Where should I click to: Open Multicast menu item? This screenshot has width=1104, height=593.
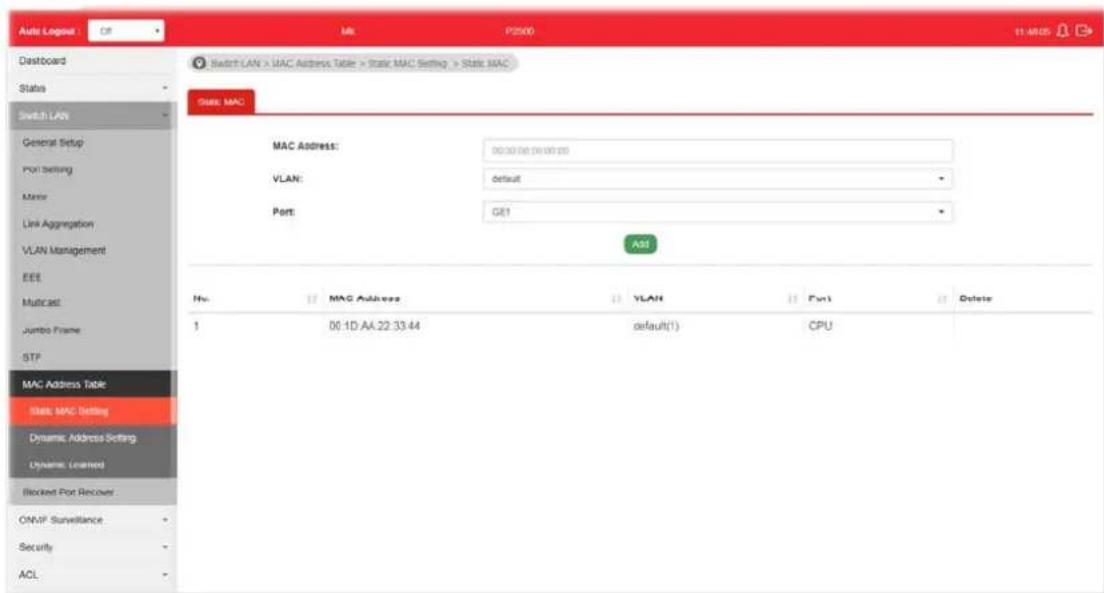42,303
